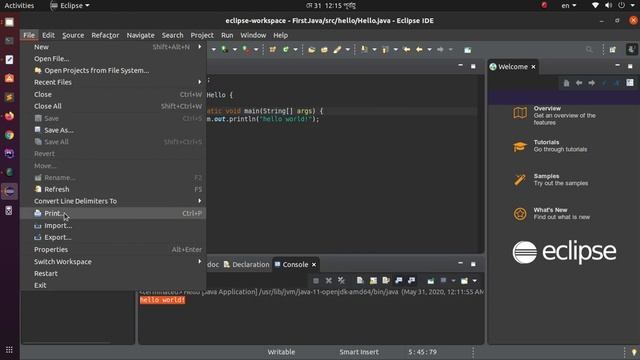This screenshot has height=360, width=640.
Task: Open the Overview link on Welcome page
Action: pos(547,109)
